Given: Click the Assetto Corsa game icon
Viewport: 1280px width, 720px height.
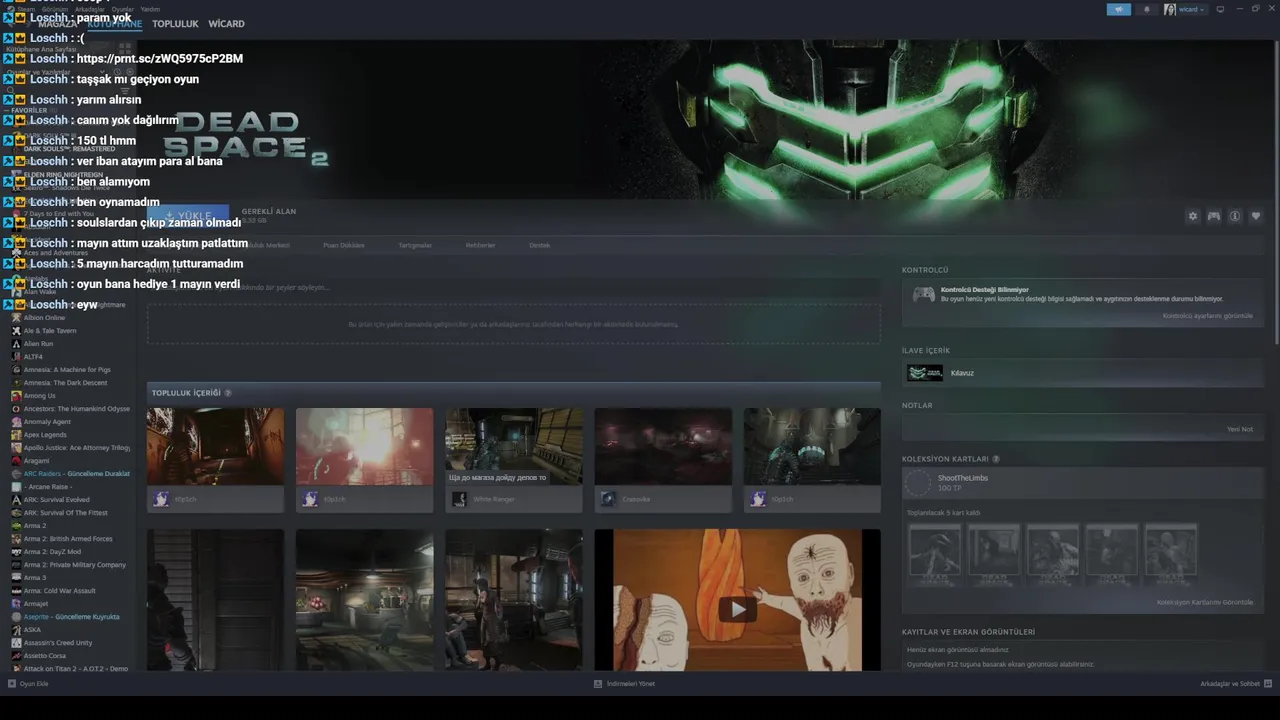Looking at the screenshot, I should (16, 656).
